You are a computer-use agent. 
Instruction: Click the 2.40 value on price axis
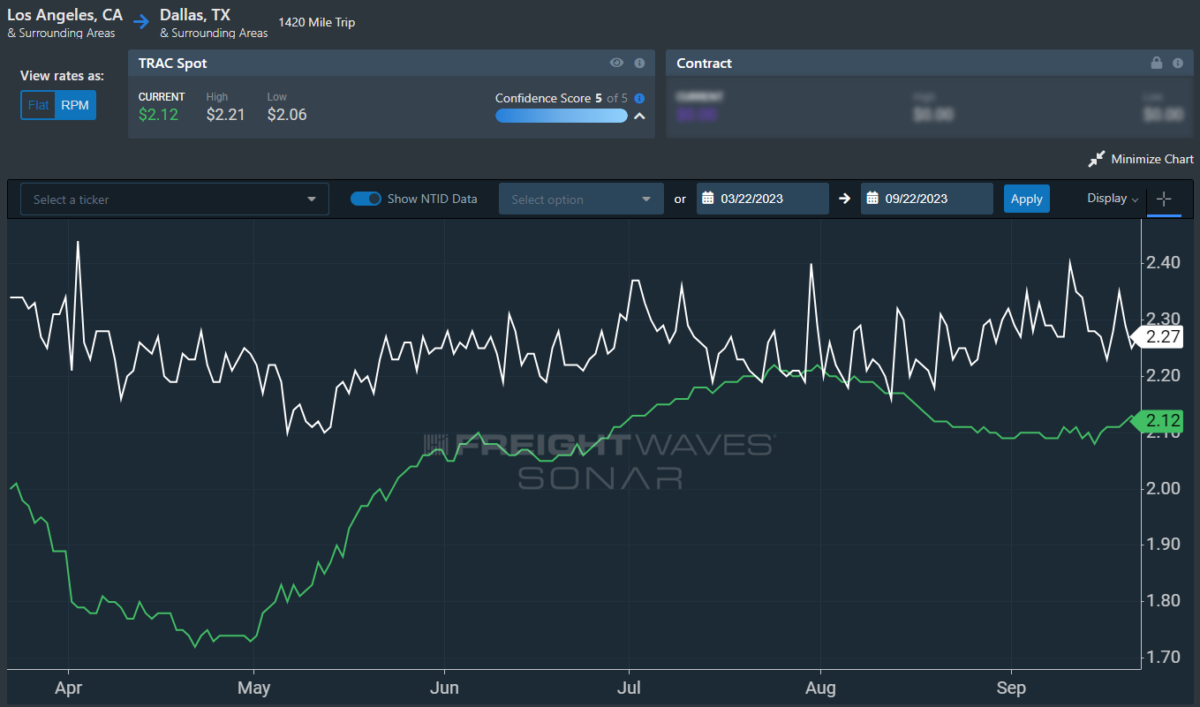pos(1163,262)
